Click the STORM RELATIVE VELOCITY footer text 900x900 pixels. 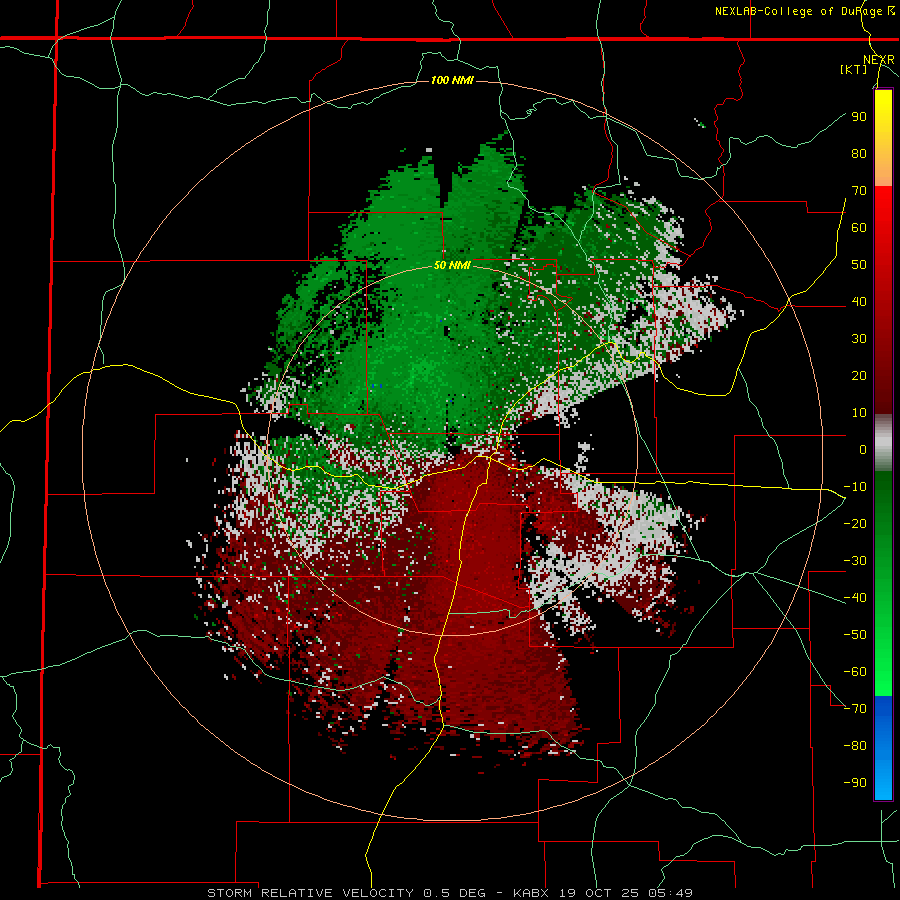310,893
